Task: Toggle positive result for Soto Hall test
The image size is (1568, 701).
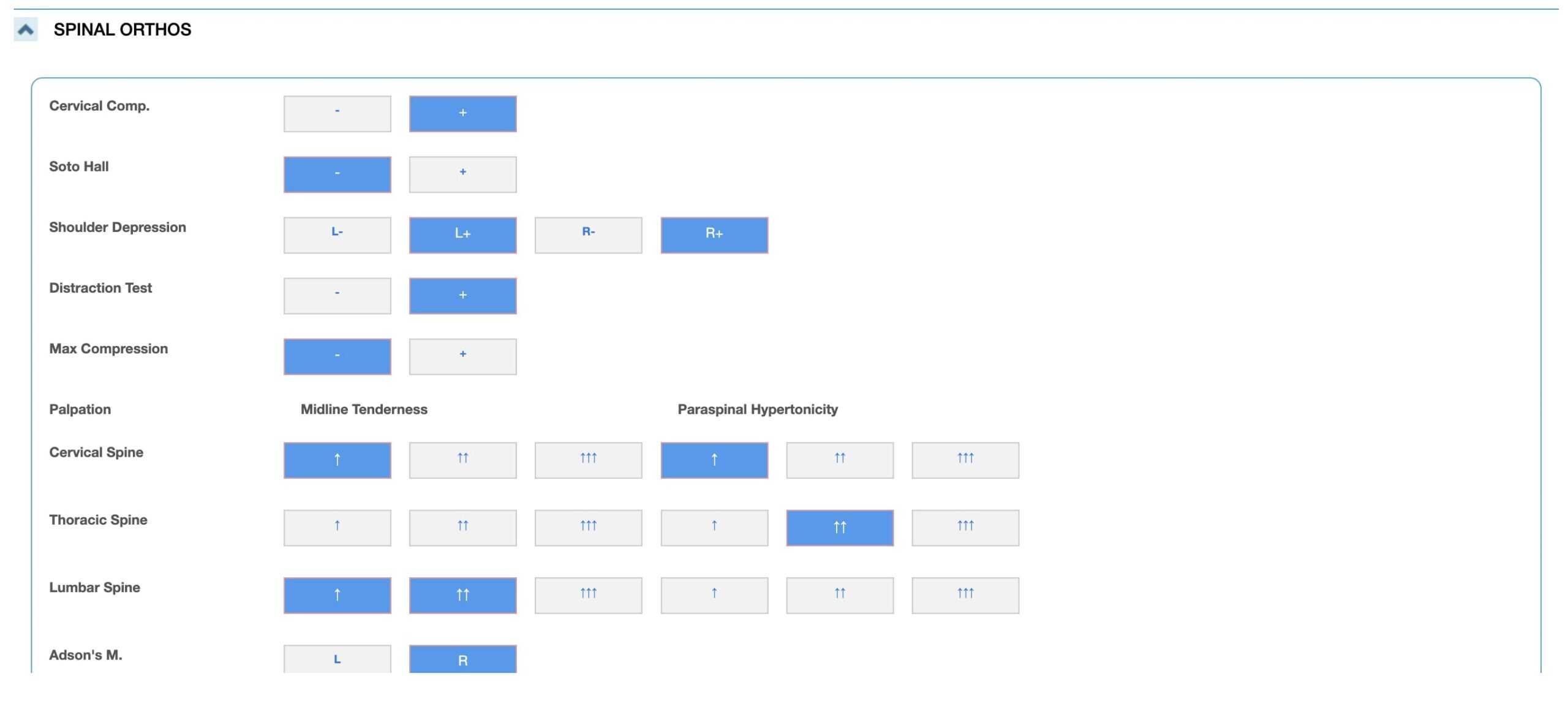Action: click(x=462, y=174)
